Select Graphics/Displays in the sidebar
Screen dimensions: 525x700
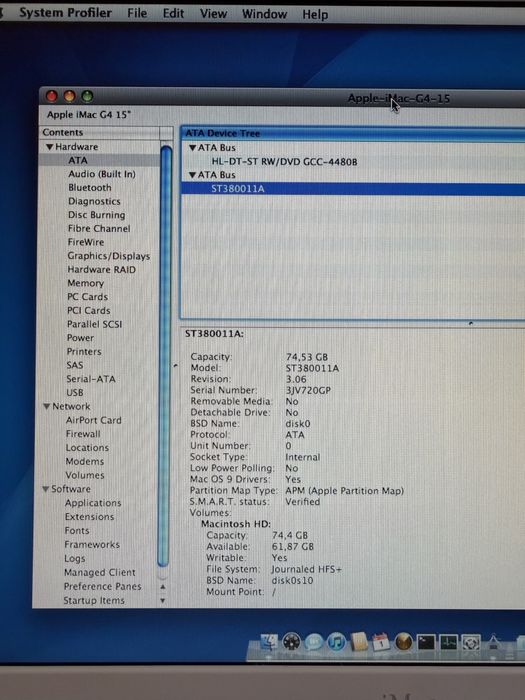(108, 256)
